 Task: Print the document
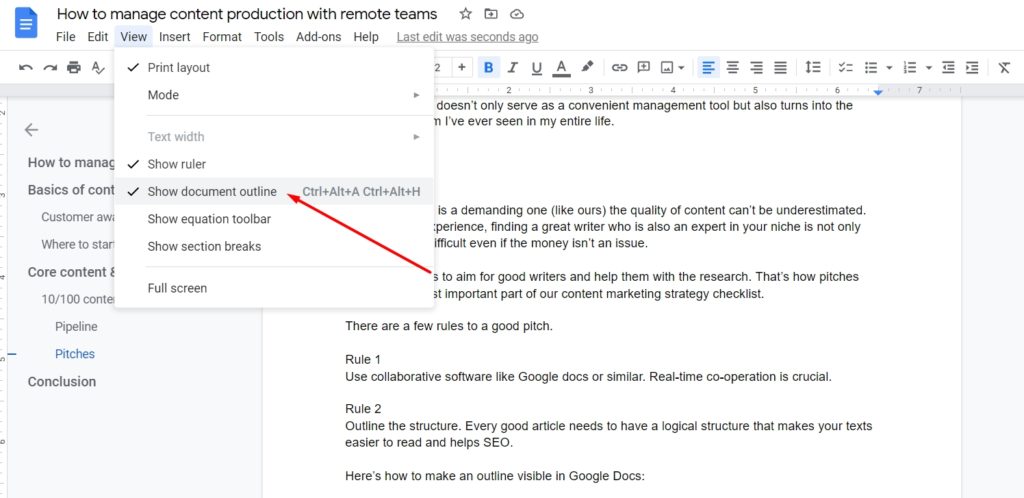(74, 67)
